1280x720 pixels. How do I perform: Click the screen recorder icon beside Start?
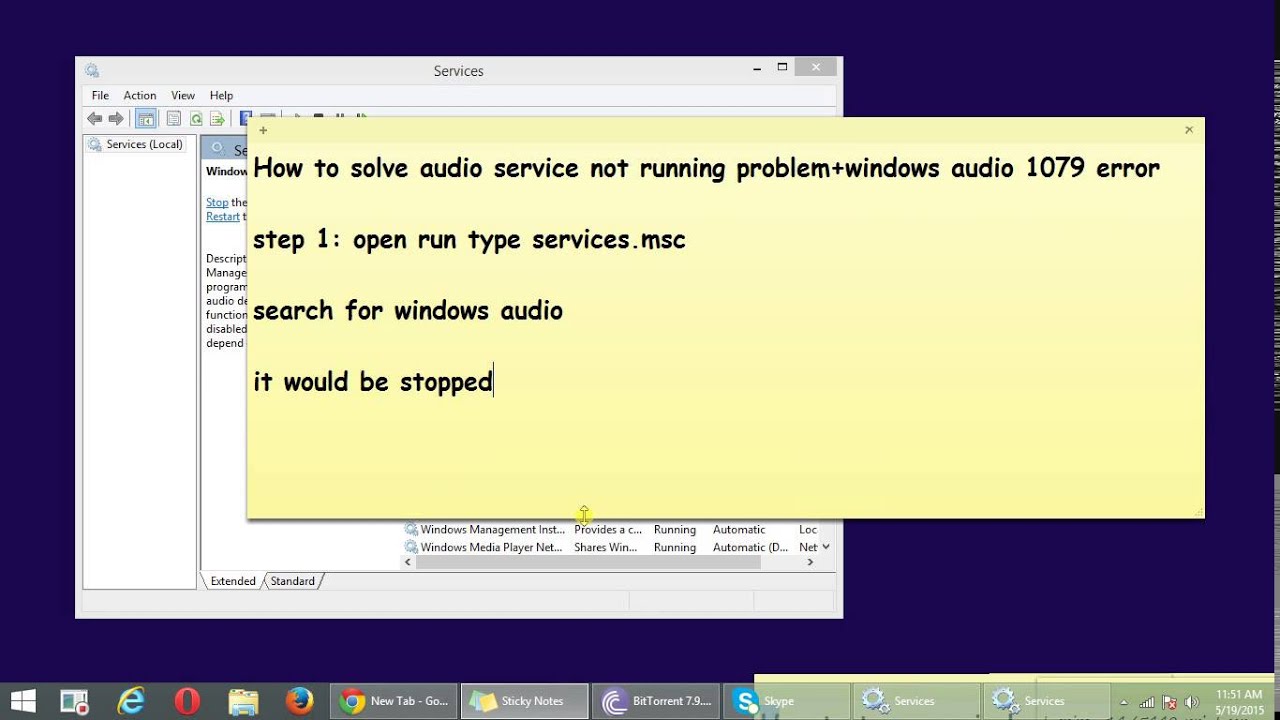click(75, 701)
